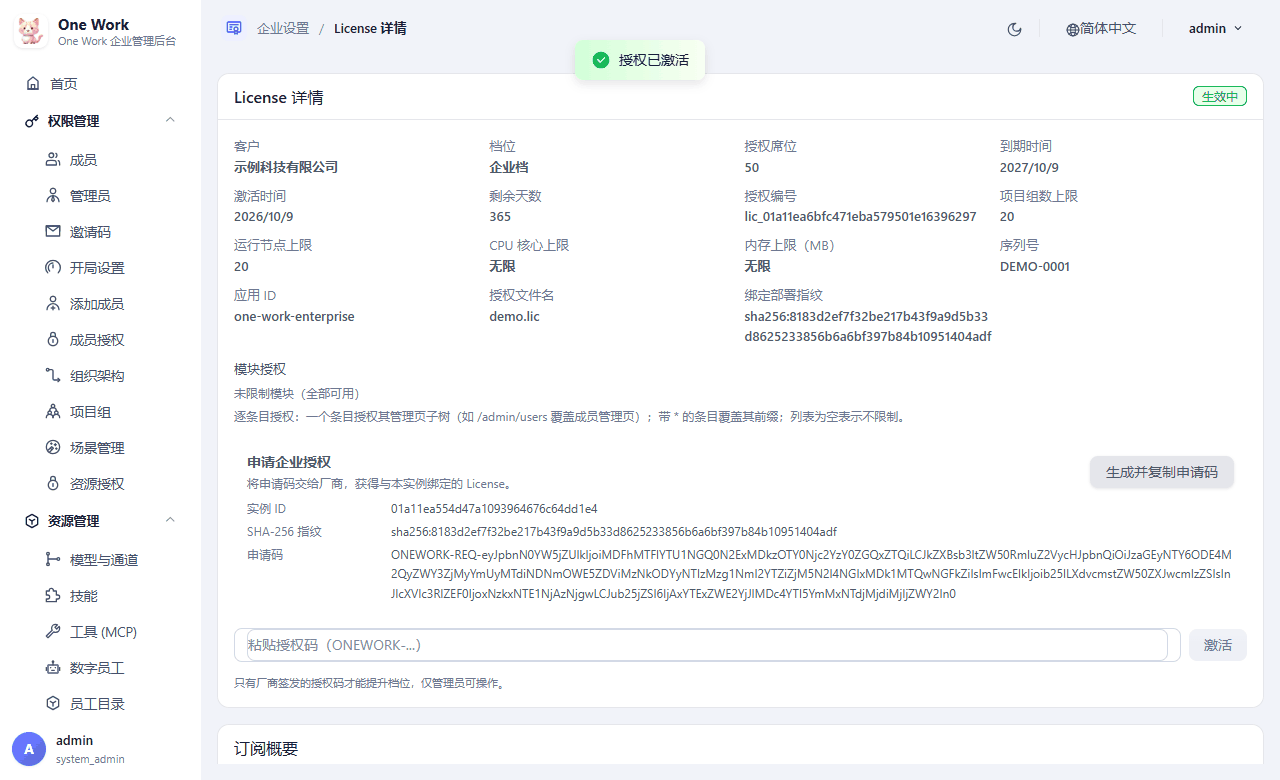Screen dimensions: 1280x780
Task: Toggle dark mode with the moon icon
Action: click(1014, 29)
